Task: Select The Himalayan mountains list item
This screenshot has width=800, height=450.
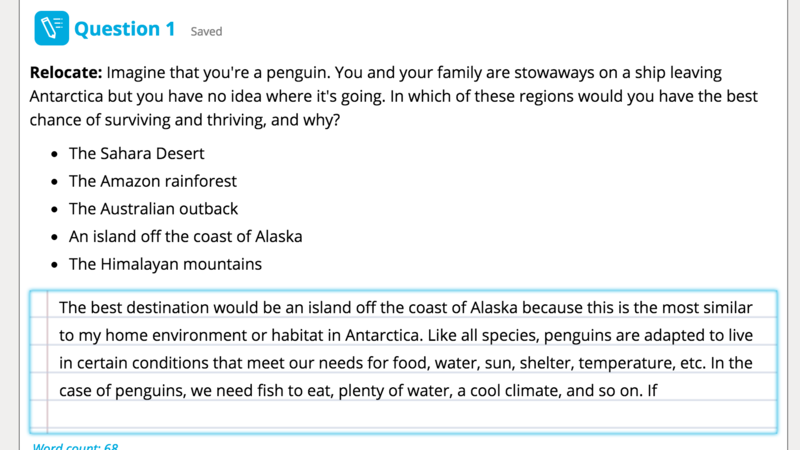Action: coord(165,264)
